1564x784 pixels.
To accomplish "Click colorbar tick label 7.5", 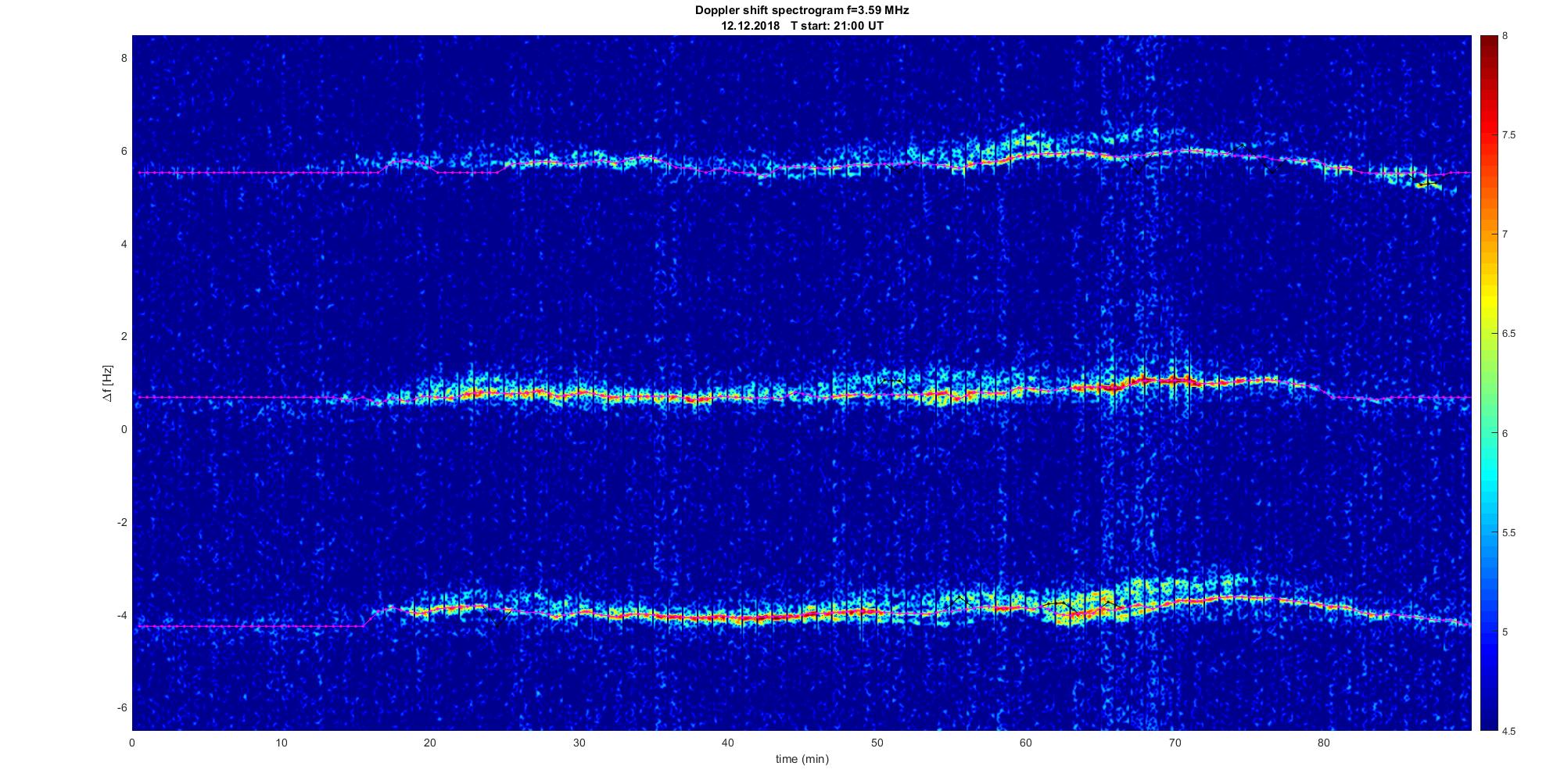I will tap(1508, 135).
